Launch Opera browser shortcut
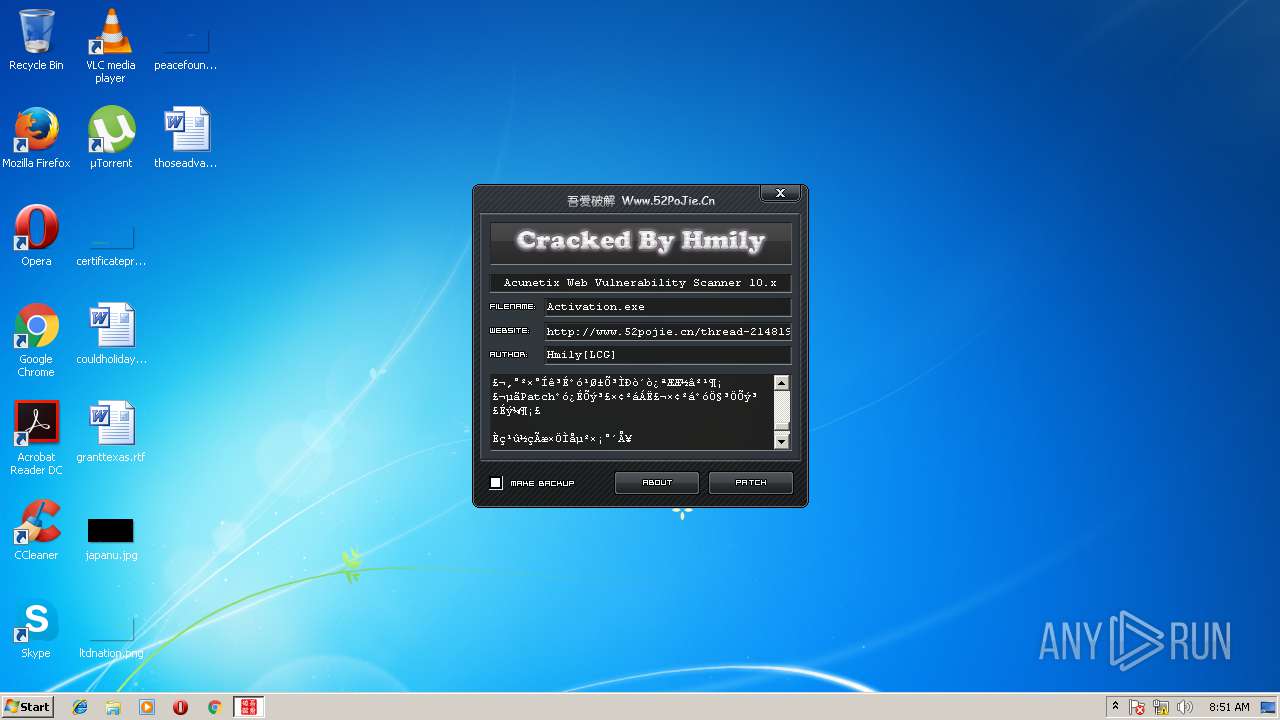This screenshot has width=1280, height=720. (x=36, y=236)
